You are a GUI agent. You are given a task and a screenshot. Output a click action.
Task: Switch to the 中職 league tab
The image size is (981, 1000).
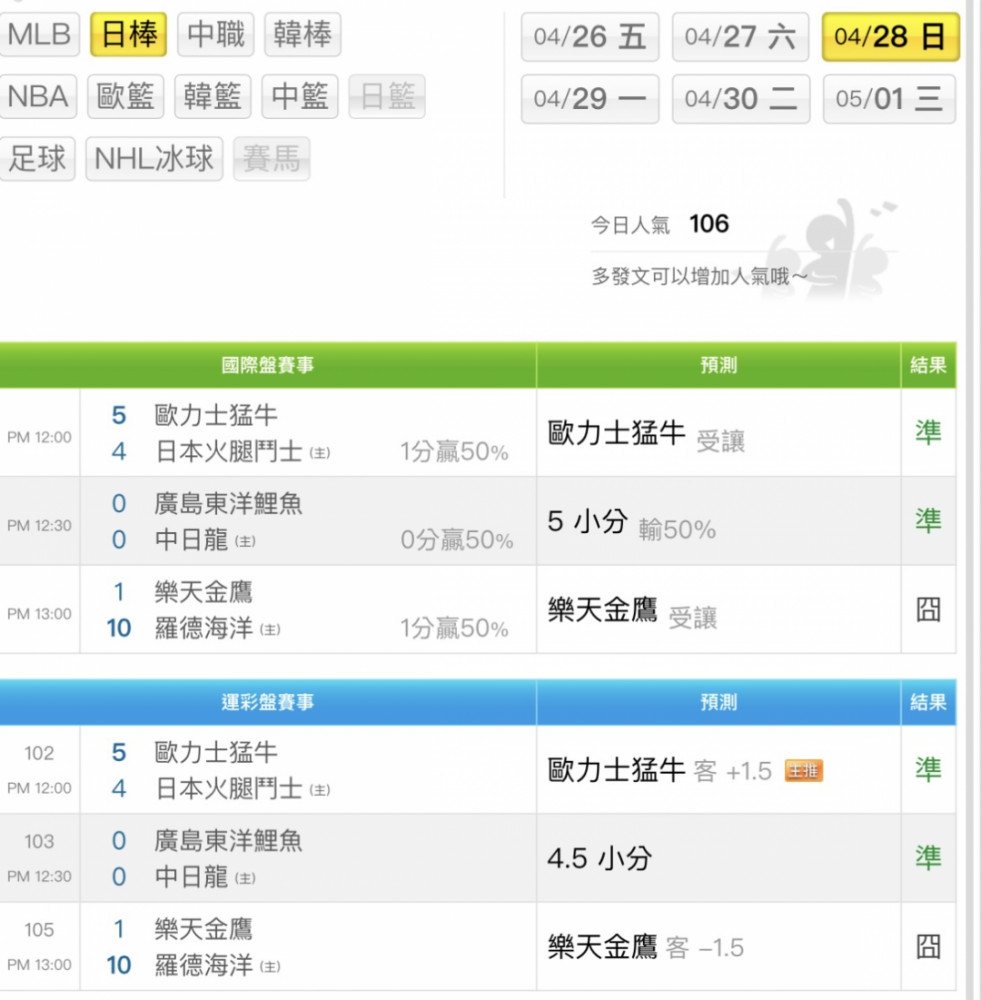point(216,34)
